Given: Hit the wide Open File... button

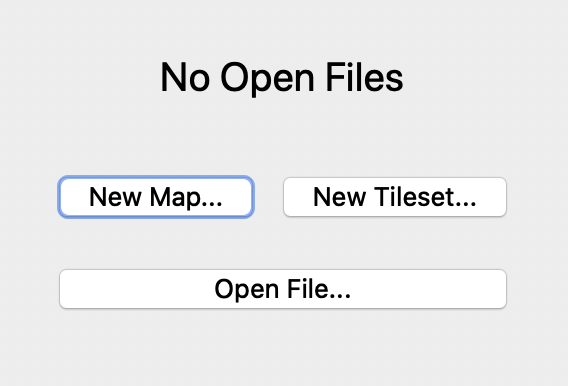Looking at the screenshot, I should click(283, 289).
